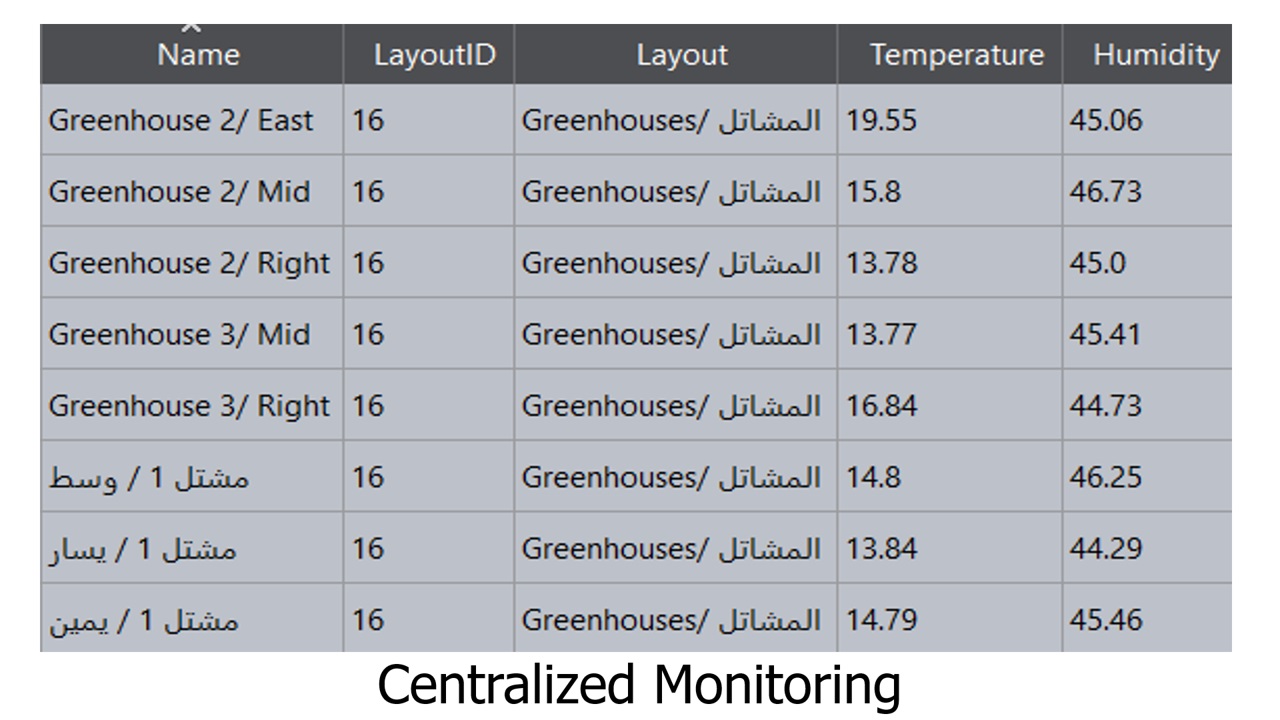Select the مشتل 1 / يسار name cell
Viewport: 1280px width, 720px height.
tap(143, 549)
